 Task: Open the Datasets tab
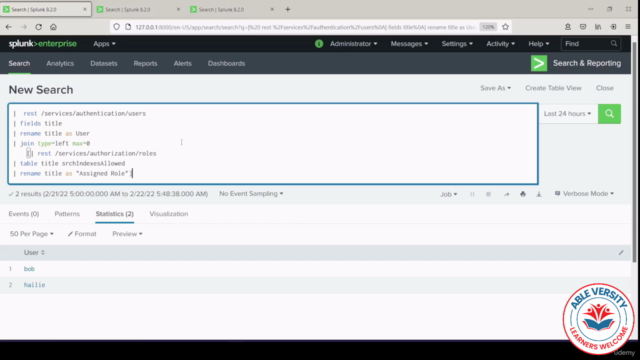pyautogui.click(x=104, y=63)
